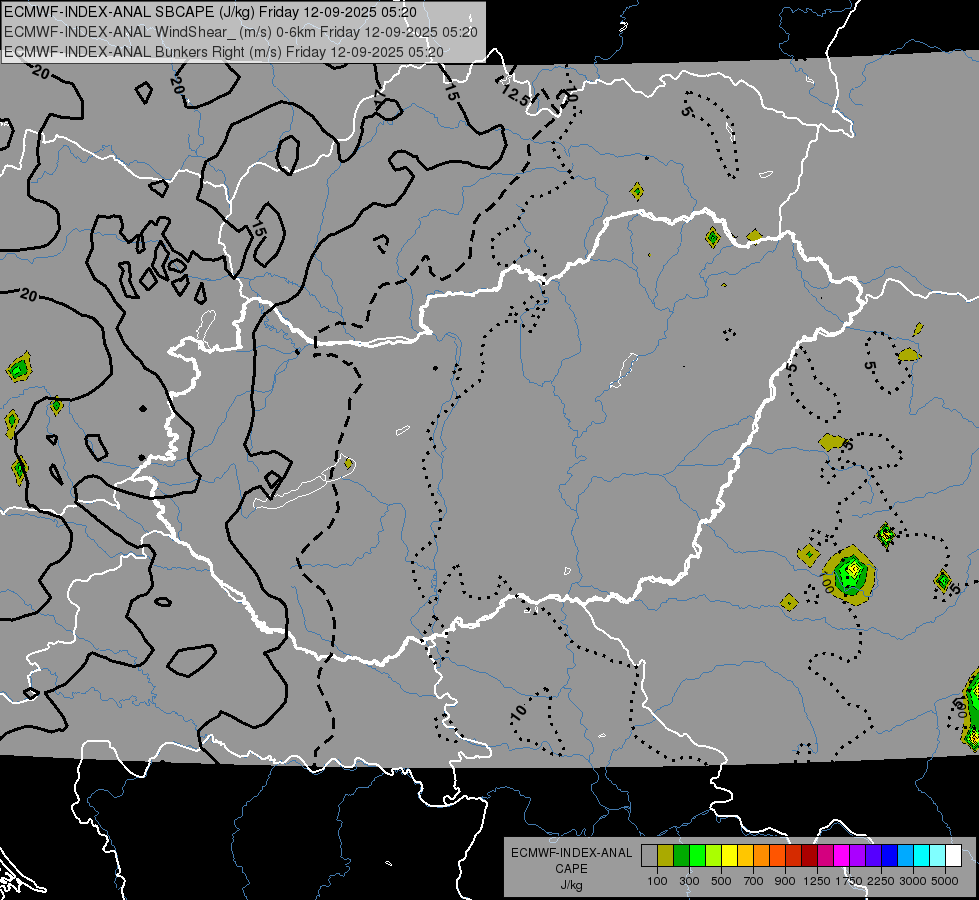Select the dark green legend swatch
The image size is (979, 900).
click(681, 856)
